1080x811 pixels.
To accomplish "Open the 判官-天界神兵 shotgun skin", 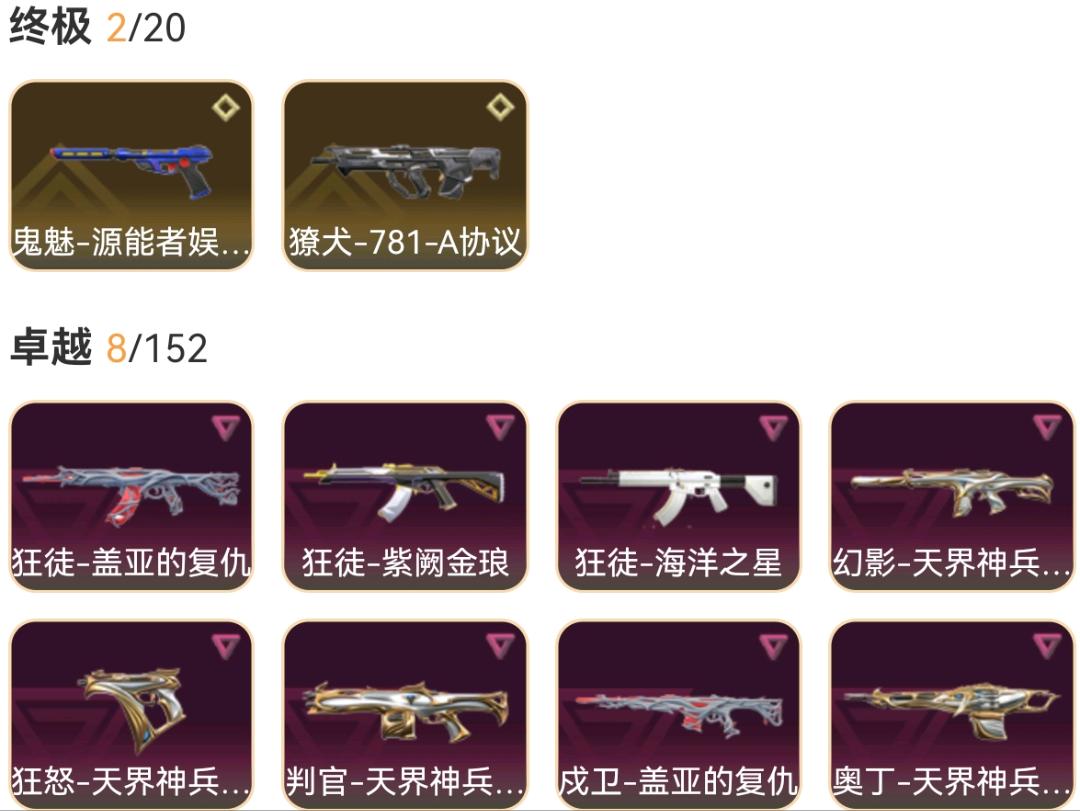I will click(405, 715).
